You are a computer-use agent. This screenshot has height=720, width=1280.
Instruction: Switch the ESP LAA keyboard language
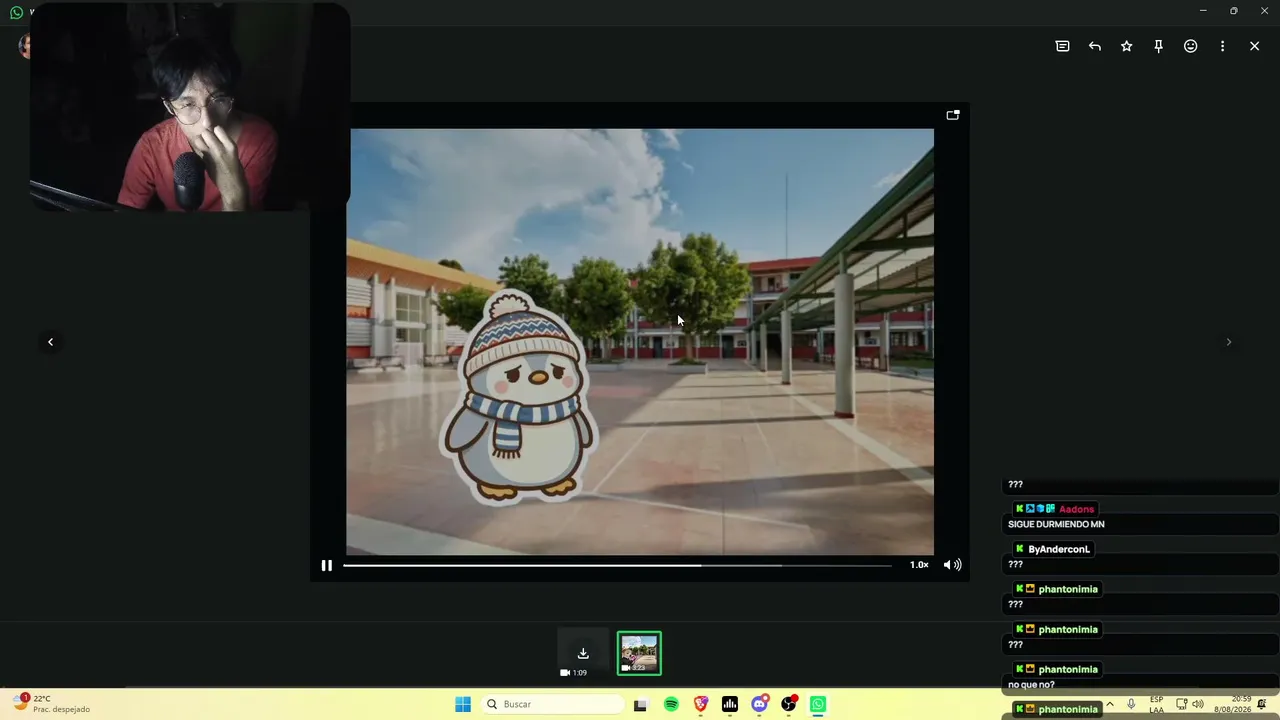point(1157,704)
